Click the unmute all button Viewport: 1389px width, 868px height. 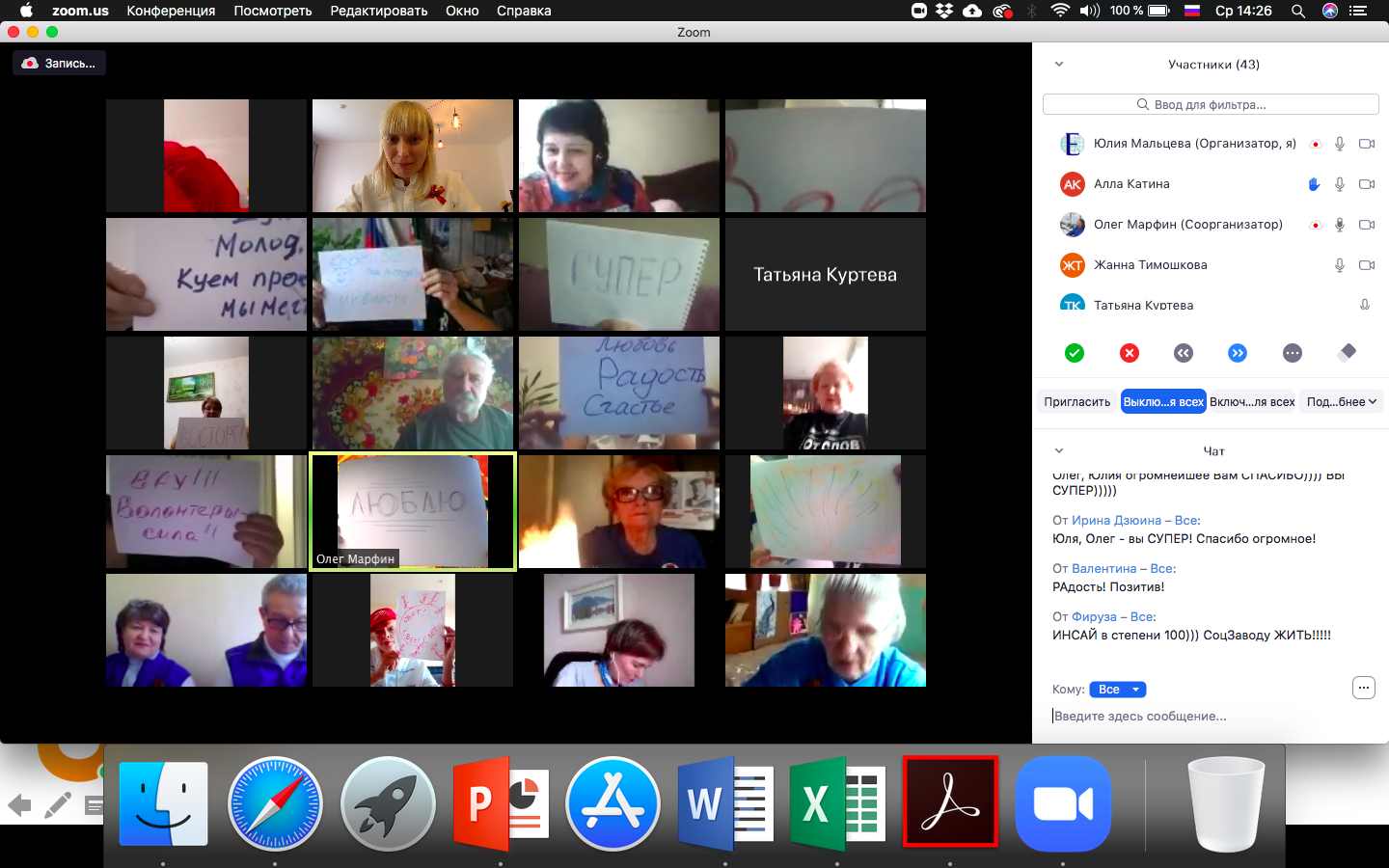click(1252, 402)
